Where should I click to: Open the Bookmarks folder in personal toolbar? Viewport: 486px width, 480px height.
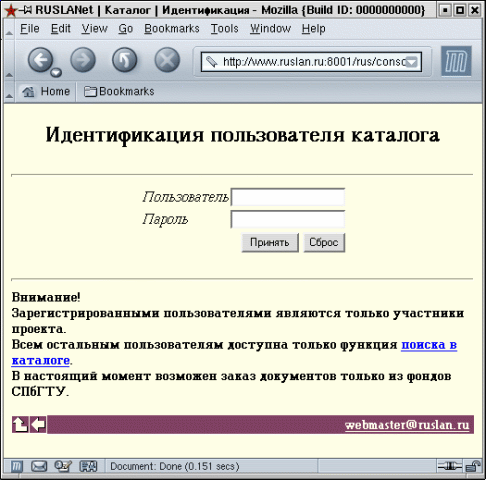tap(119, 91)
